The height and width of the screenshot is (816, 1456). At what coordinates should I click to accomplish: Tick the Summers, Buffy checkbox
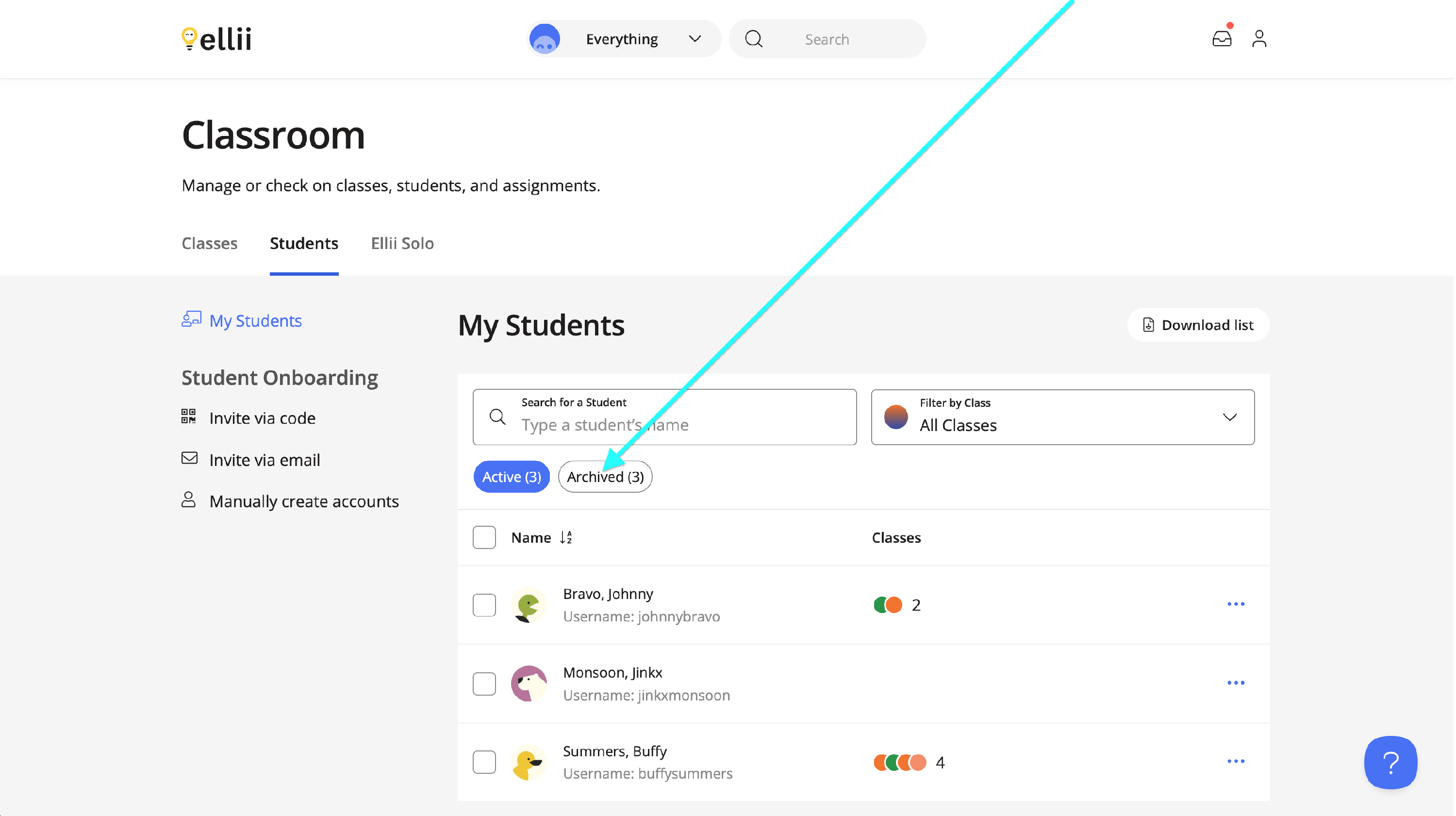tap(484, 762)
